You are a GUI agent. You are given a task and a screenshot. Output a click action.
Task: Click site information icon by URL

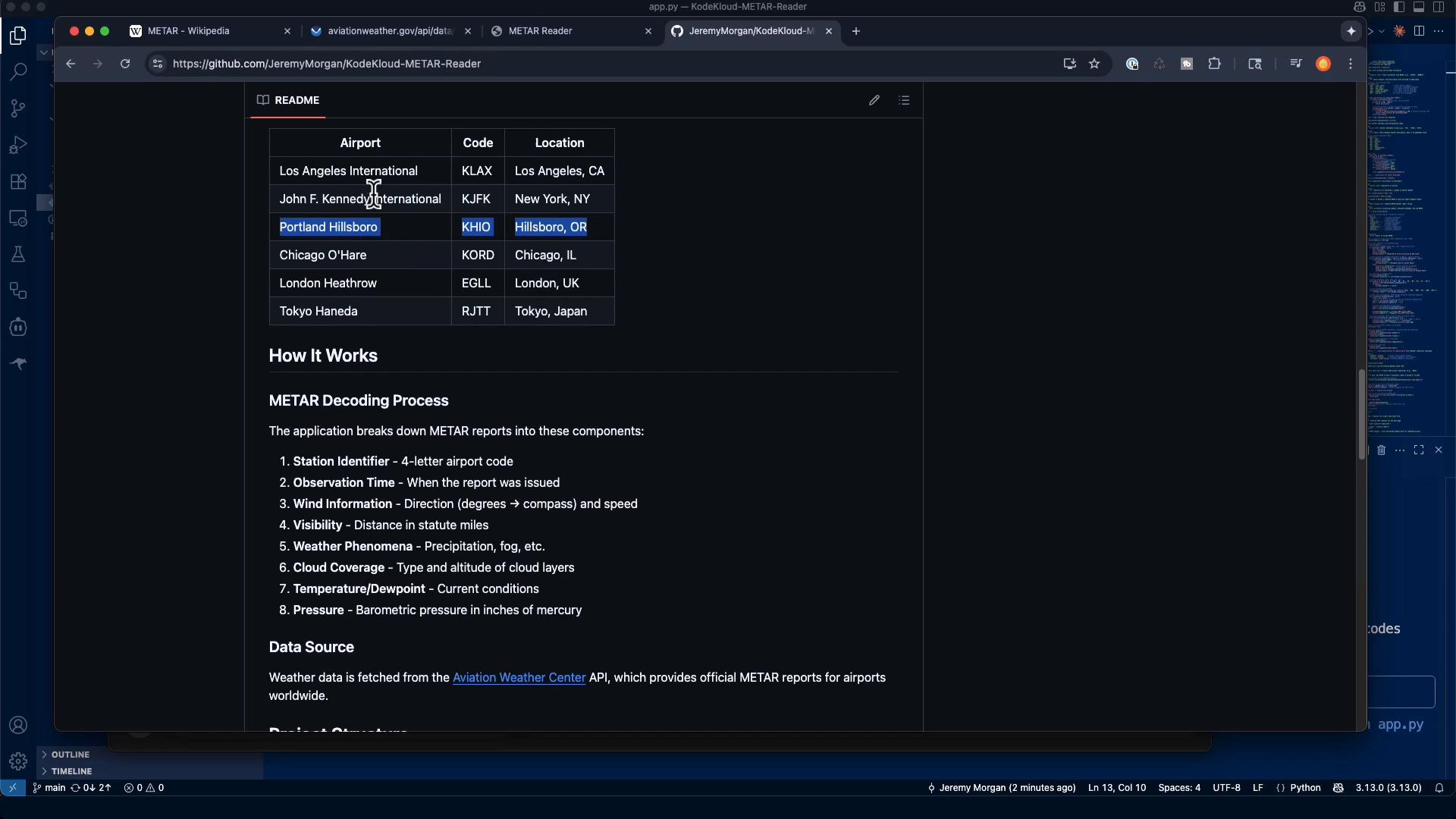pyautogui.click(x=157, y=64)
